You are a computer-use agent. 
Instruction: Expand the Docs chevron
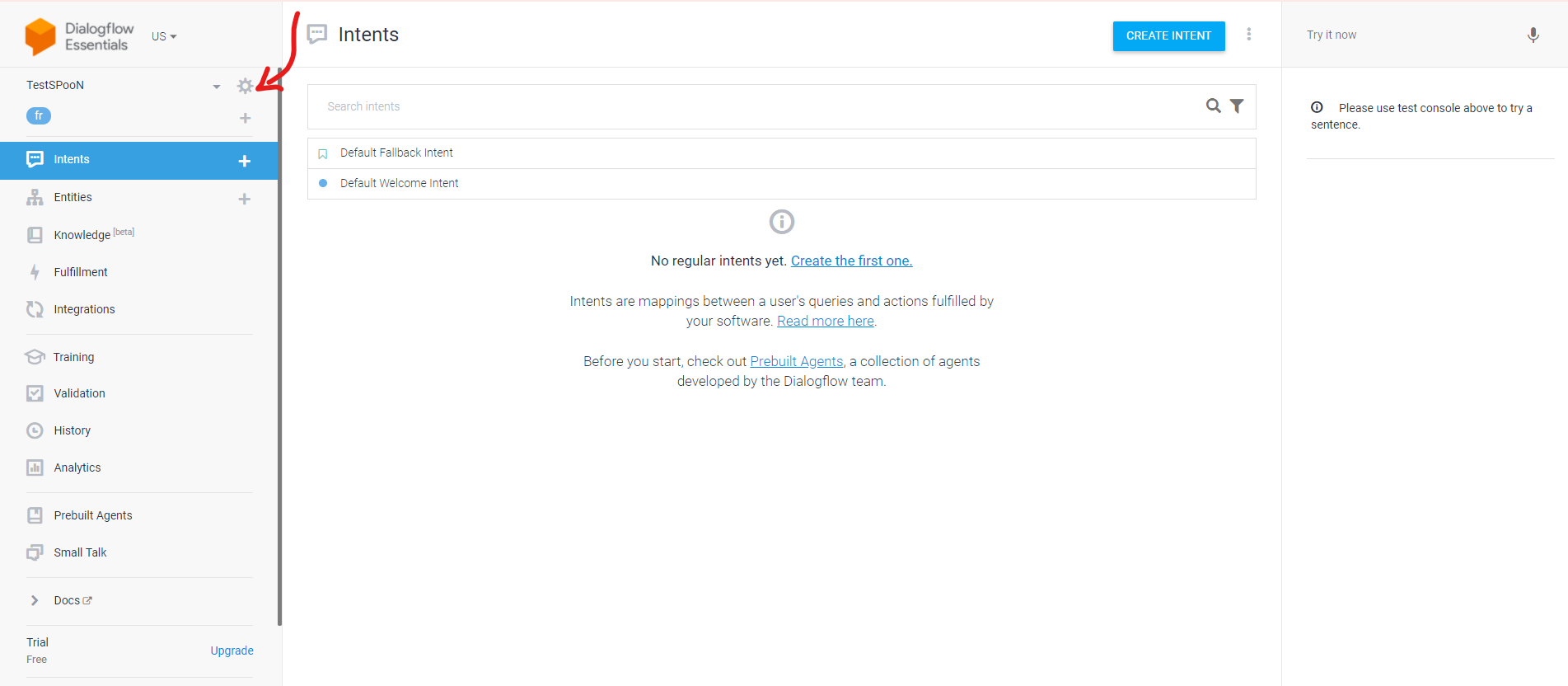point(35,600)
